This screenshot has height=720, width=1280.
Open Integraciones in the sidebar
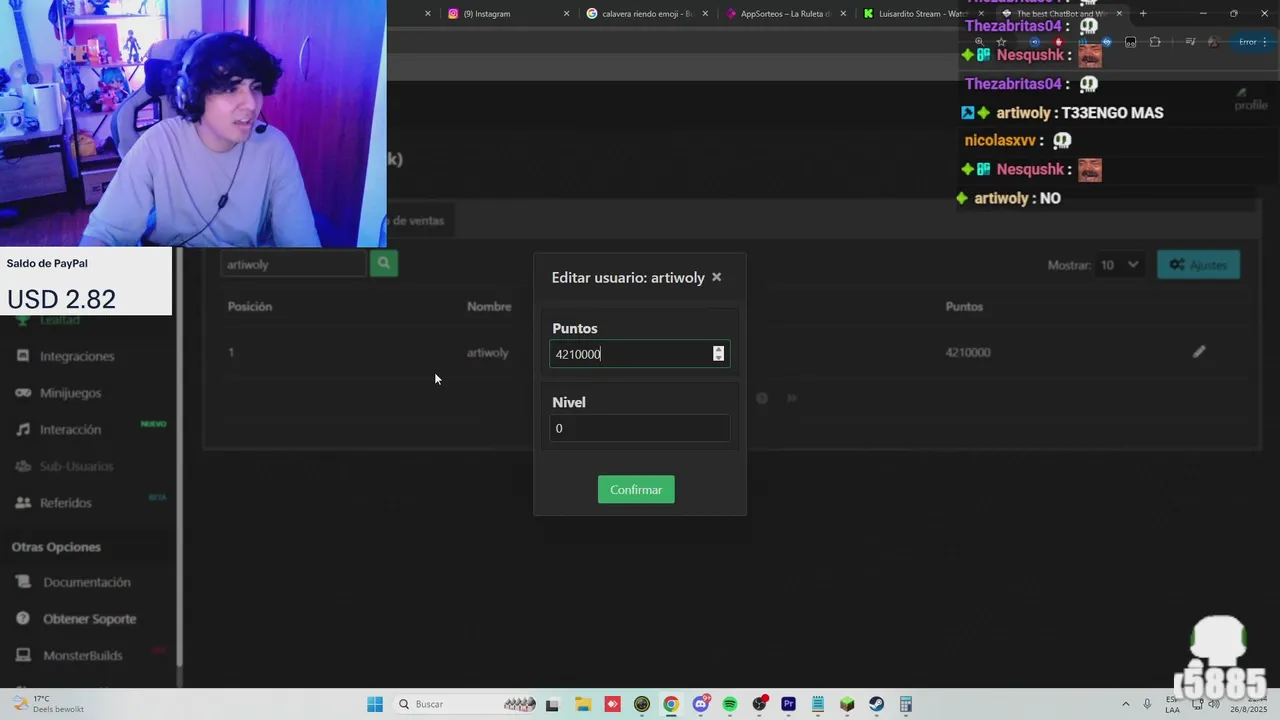pyautogui.click(x=77, y=356)
